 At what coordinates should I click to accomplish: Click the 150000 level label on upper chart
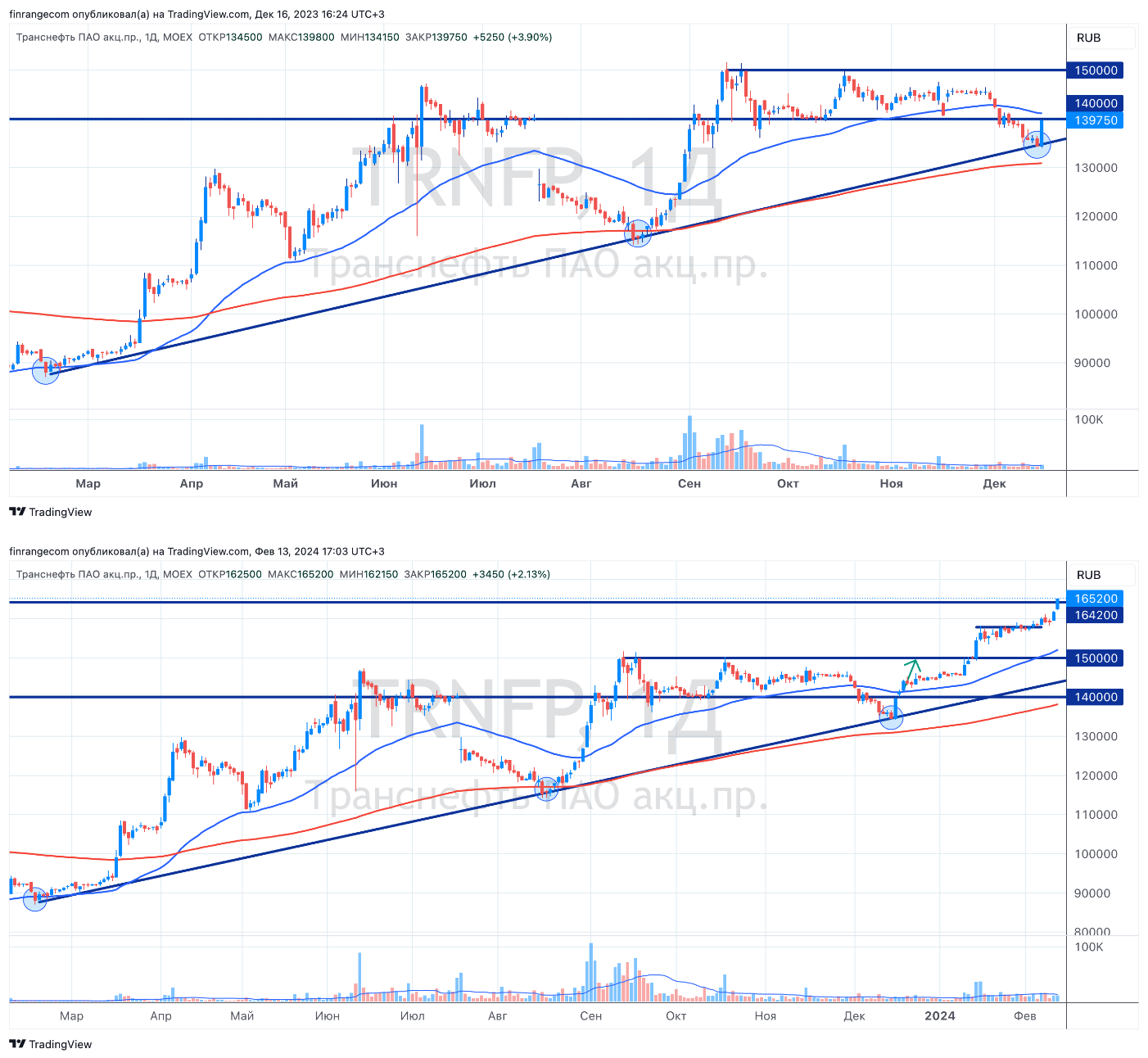point(1096,70)
